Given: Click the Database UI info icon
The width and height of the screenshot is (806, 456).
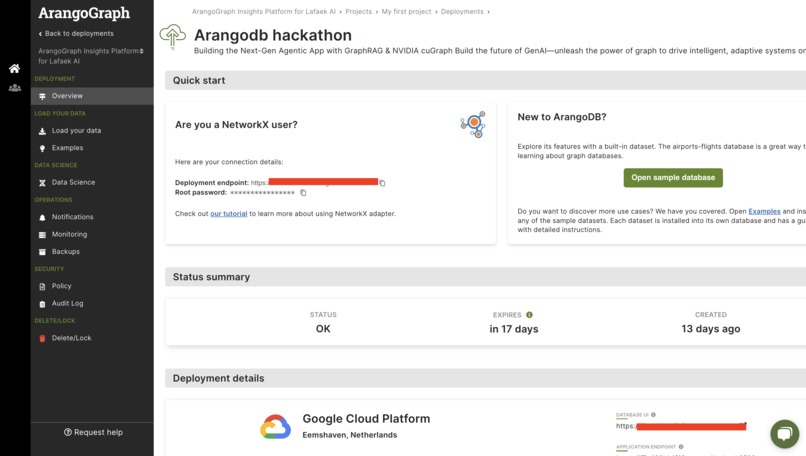Looking at the screenshot, I should (653, 415).
